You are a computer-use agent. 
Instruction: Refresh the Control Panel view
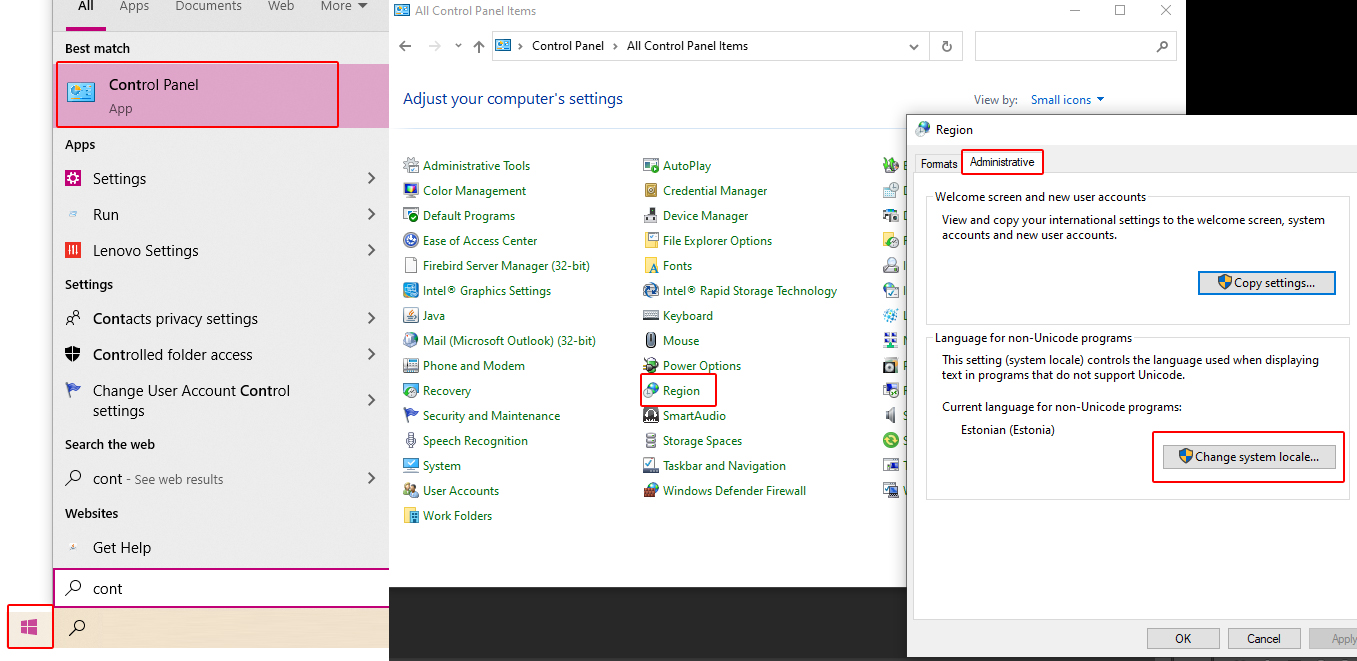click(x=946, y=46)
